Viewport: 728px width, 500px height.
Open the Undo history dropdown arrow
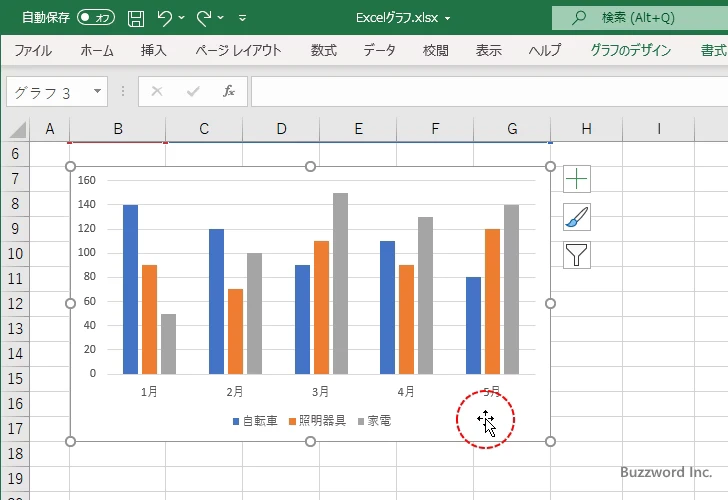click(182, 18)
